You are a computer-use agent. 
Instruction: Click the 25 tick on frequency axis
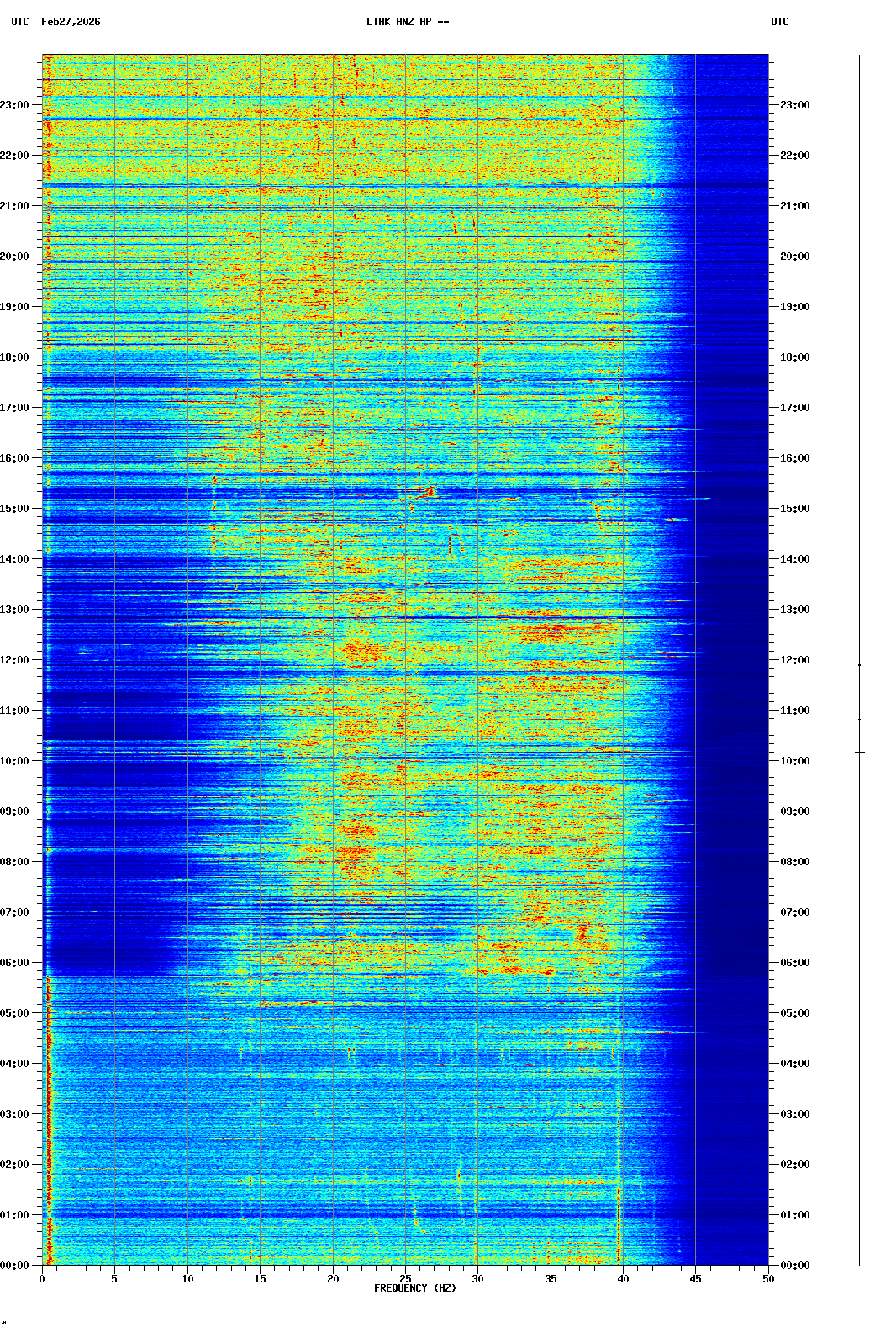(x=405, y=1279)
